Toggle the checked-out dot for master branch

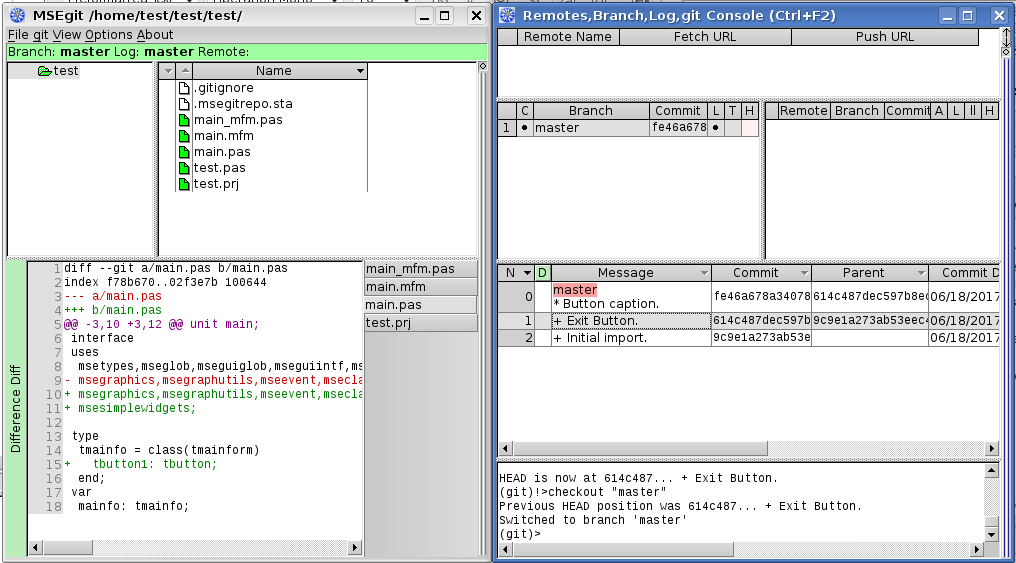tap(525, 128)
